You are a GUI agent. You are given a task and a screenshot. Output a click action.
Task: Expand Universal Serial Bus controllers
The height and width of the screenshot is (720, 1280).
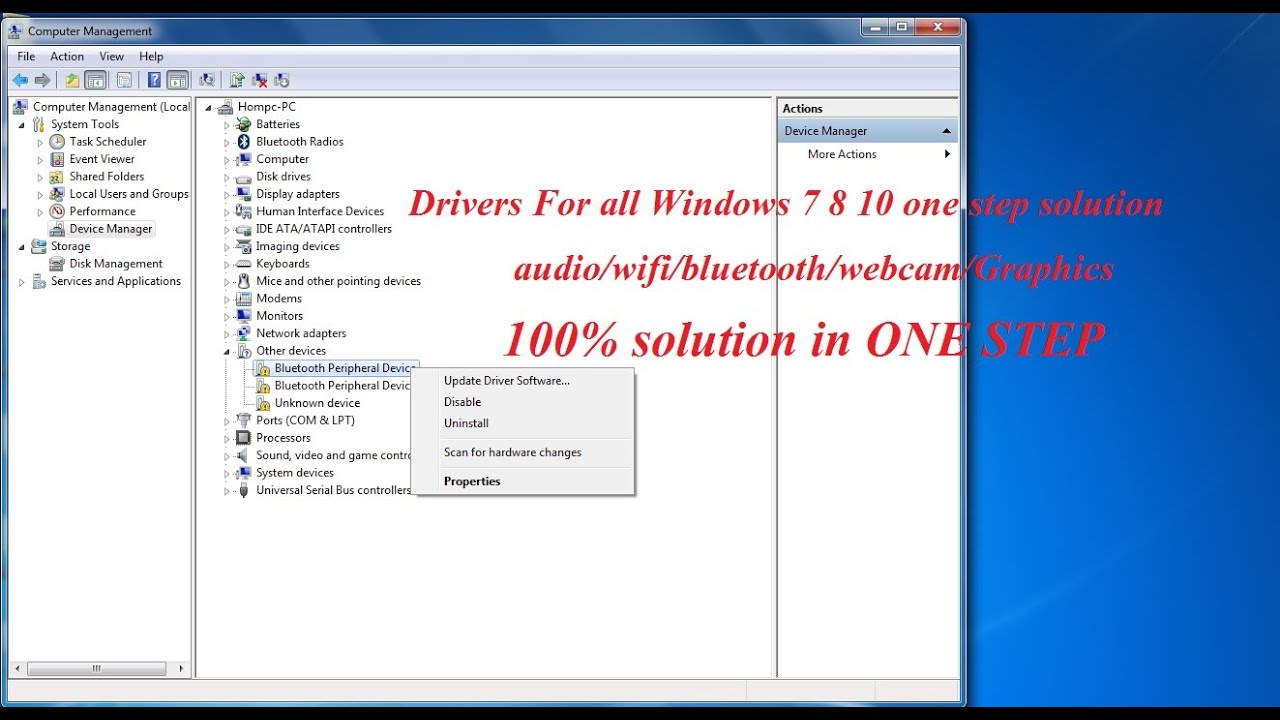click(x=227, y=491)
